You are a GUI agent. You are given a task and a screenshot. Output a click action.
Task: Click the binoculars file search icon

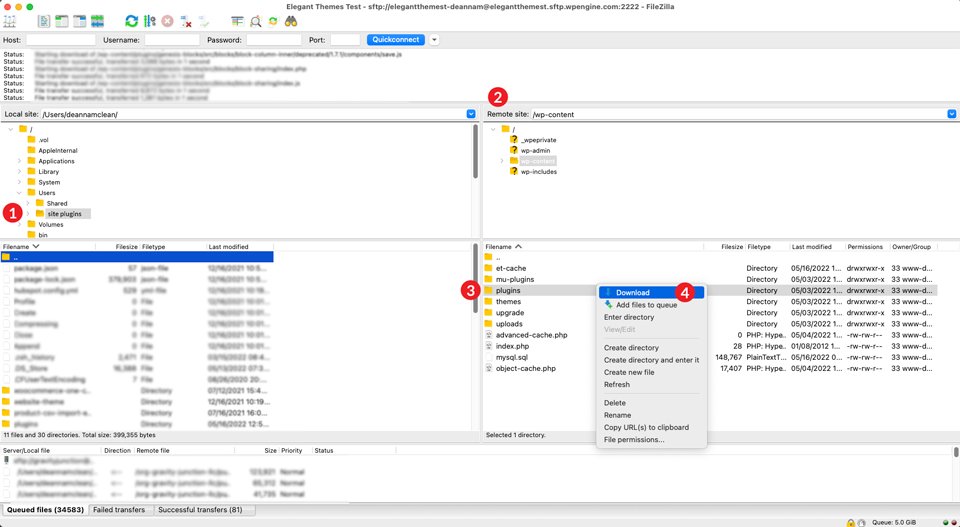(x=291, y=20)
